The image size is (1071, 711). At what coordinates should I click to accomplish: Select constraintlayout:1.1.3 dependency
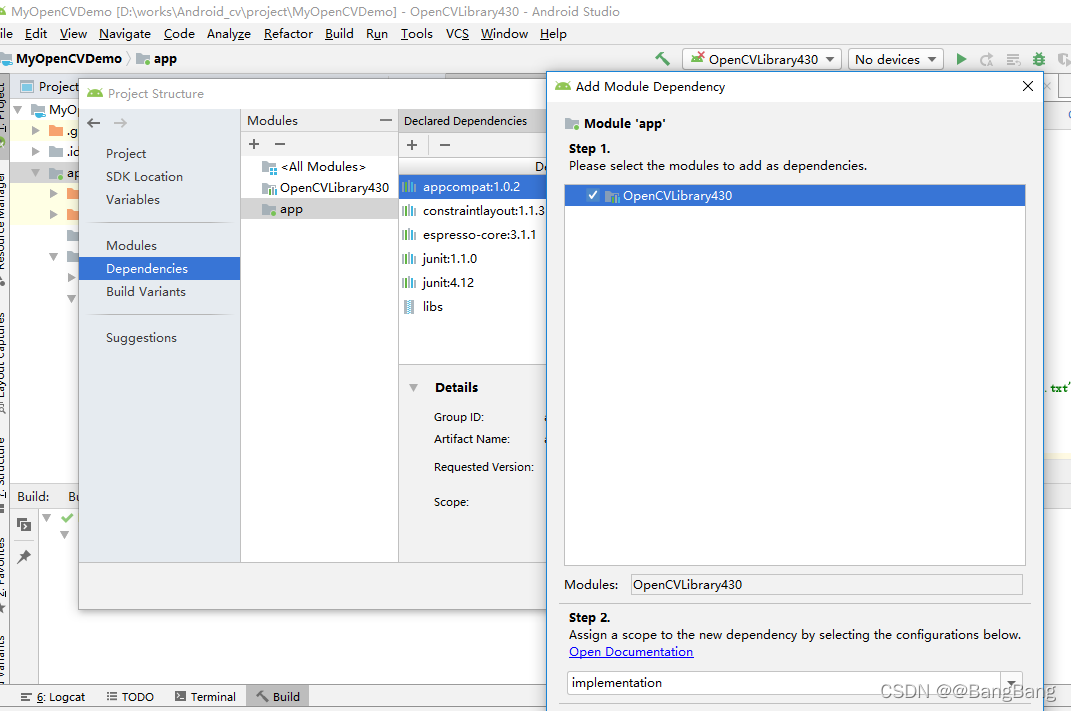(x=473, y=210)
